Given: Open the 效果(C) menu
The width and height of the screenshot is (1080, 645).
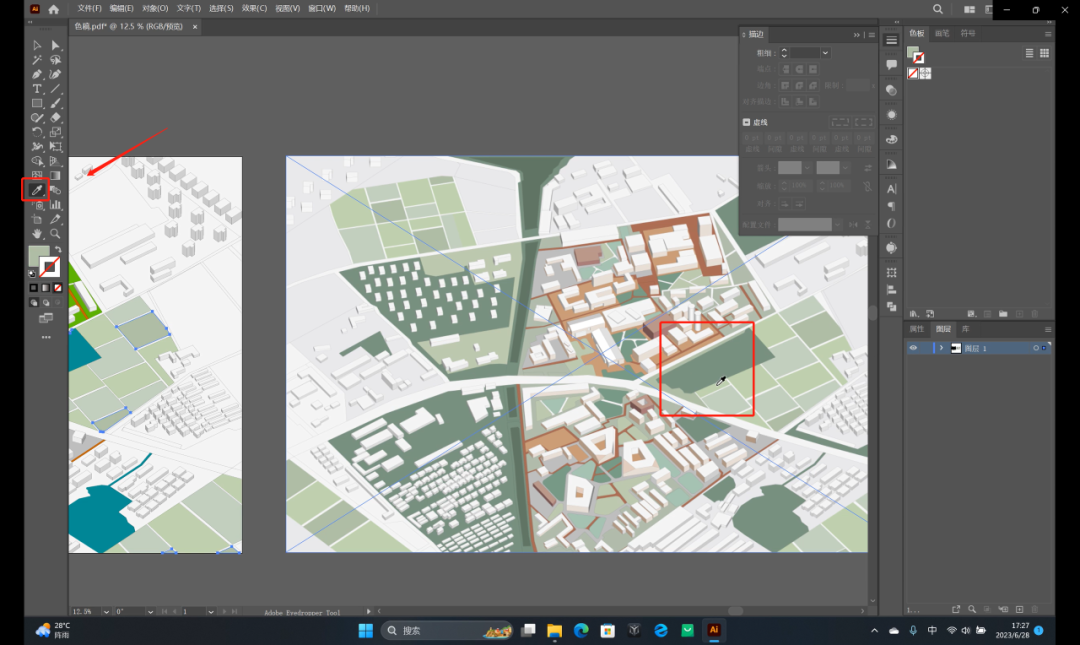Looking at the screenshot, I should 254,8.
